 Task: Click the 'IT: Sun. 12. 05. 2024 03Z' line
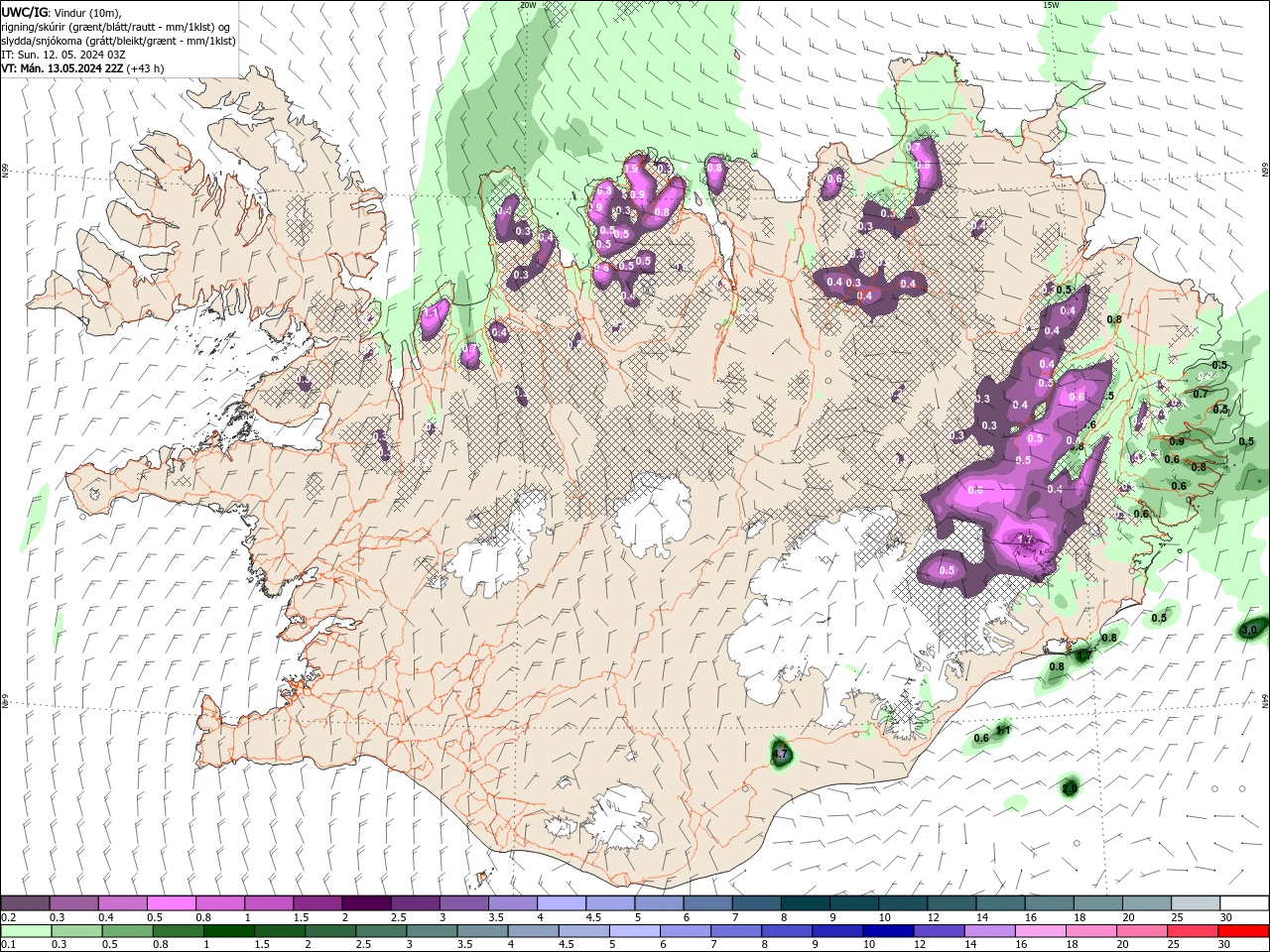pyautogui.click(x=63, y=55)
